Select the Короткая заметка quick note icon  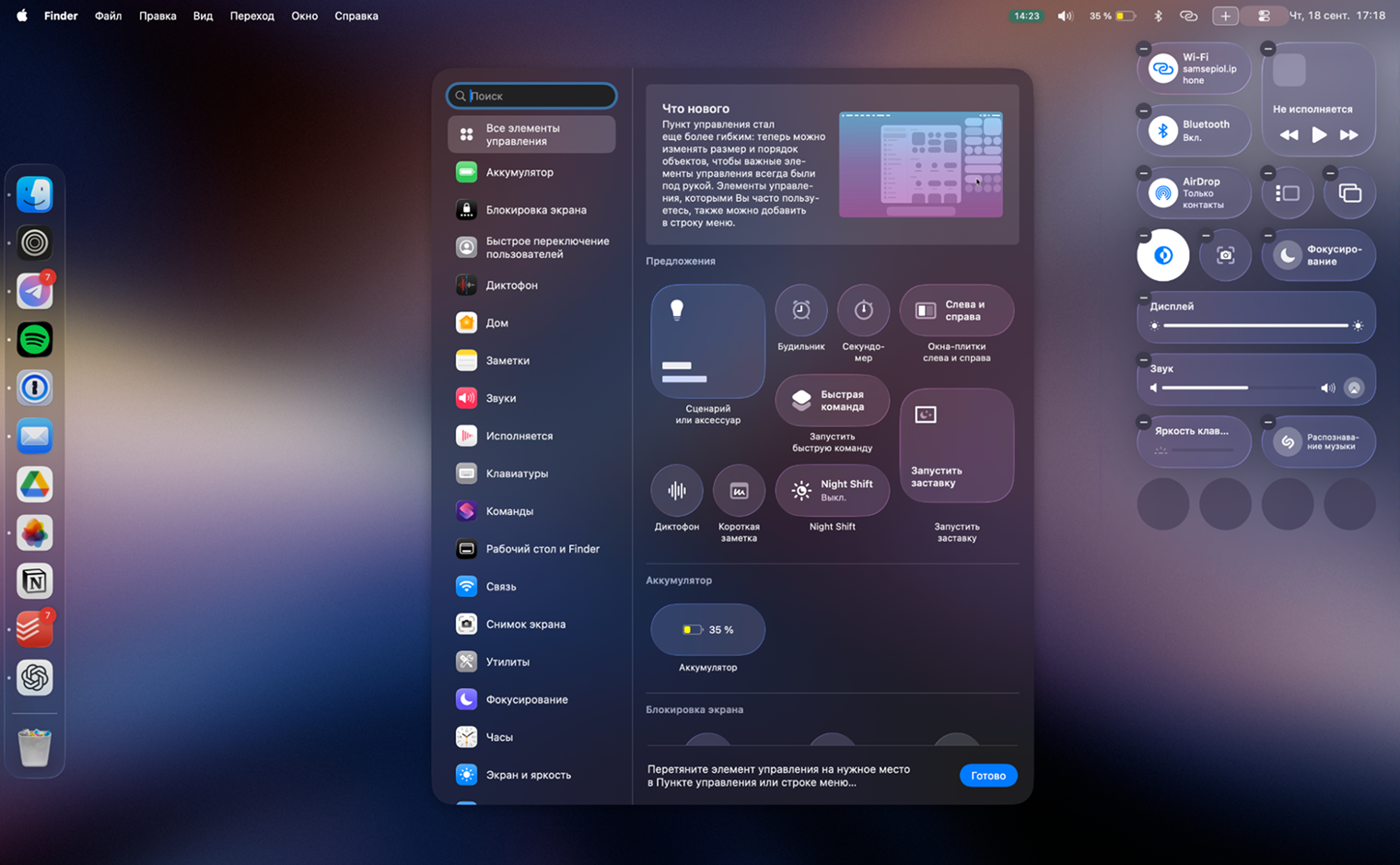[738, 490]
